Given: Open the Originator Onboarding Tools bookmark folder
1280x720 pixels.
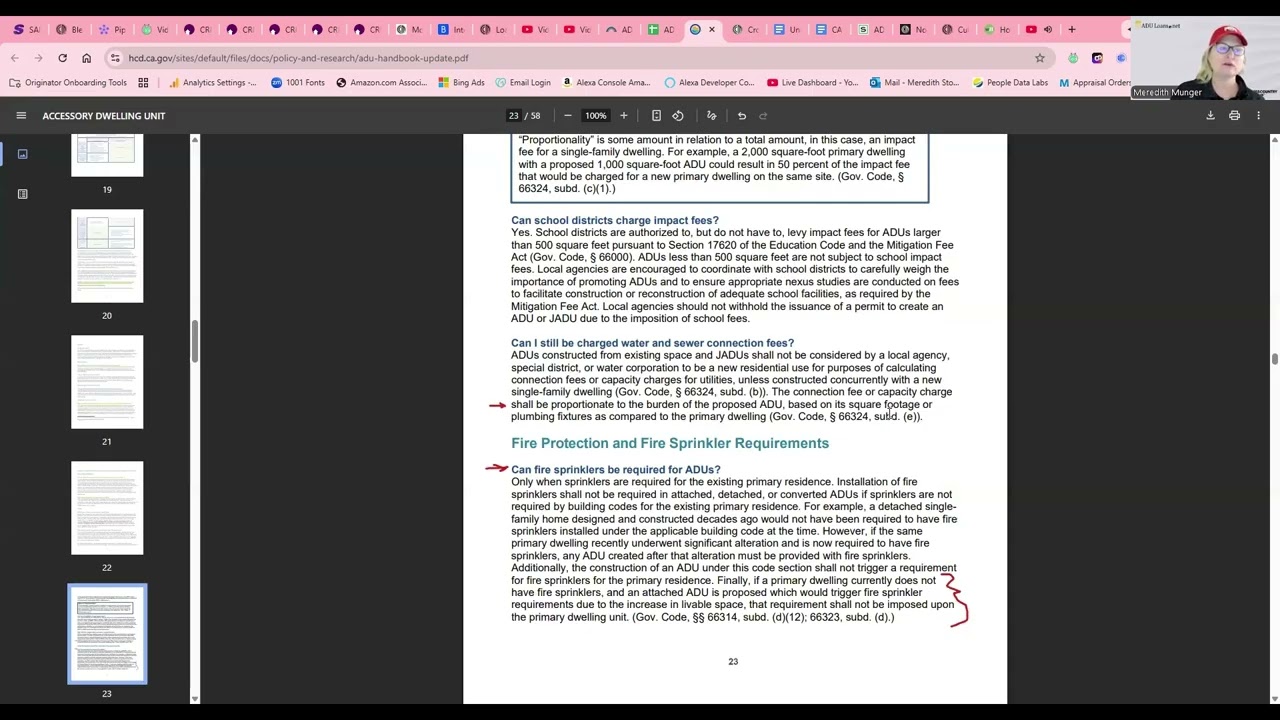Looking at the screenshot, I should click(x=67, y=83).
